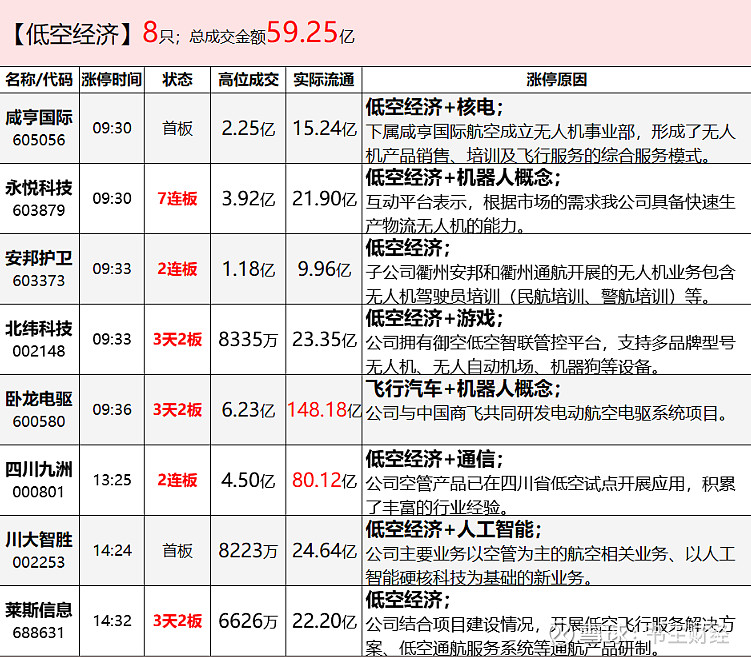
Task: Click the 4.50亿 turnover value
Action: (x=248, y=480)
